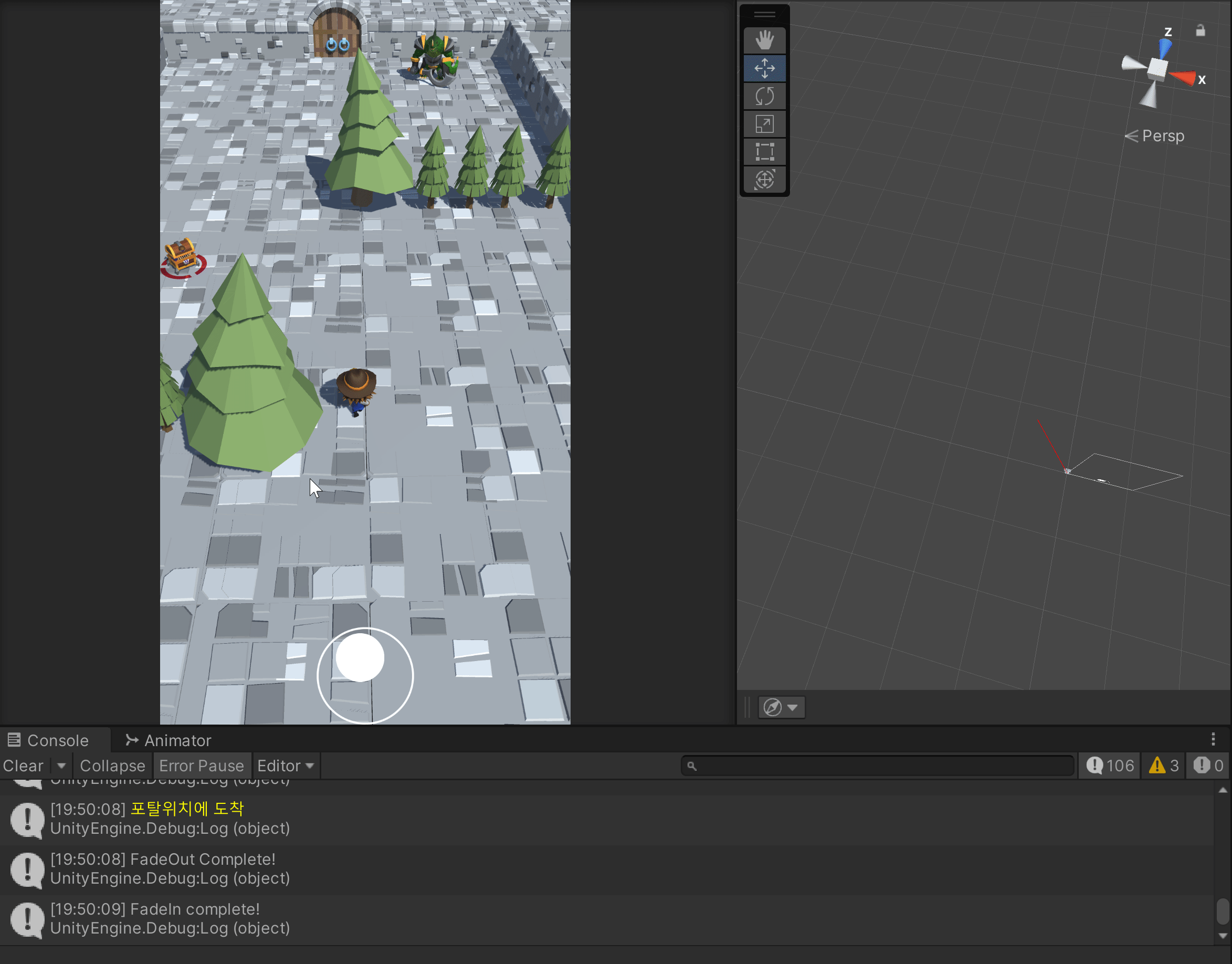Open the Editor connection dropdown
The height and width of the screenshot is (964, 1232).
[x=286, y=766]
